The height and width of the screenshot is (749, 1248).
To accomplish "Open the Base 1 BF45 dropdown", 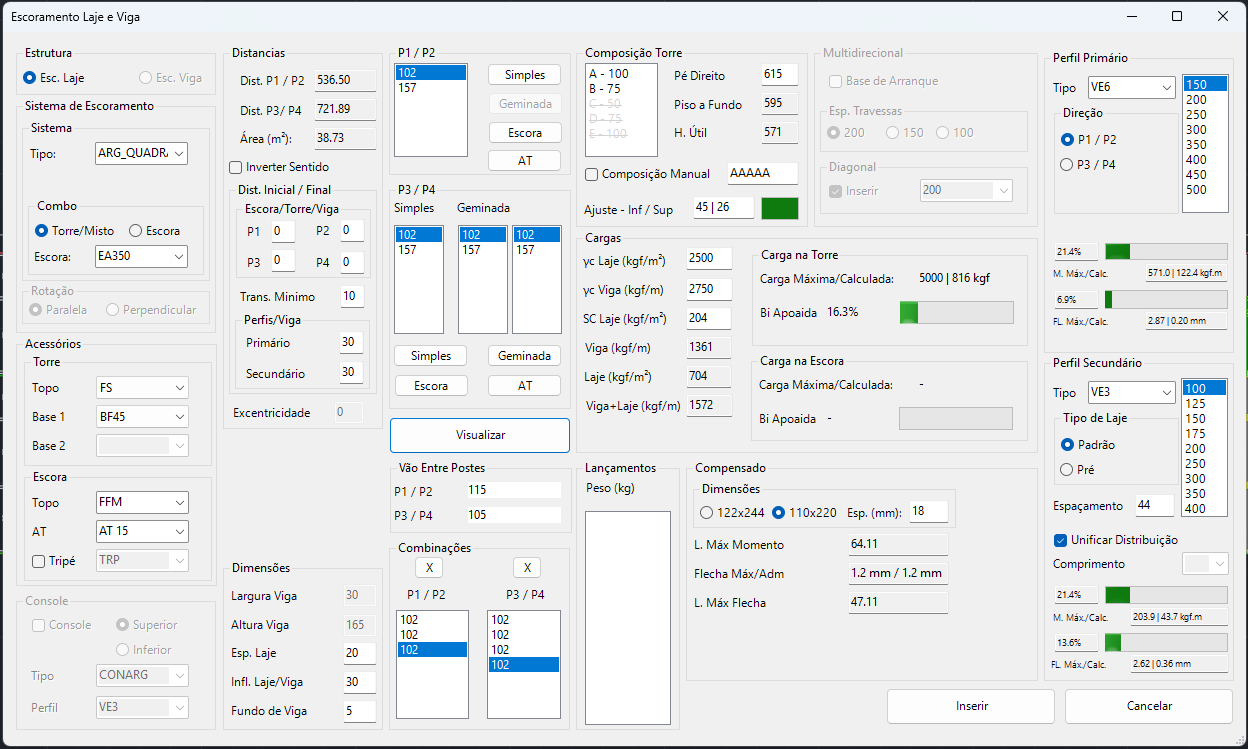I will tap(141, 417).
